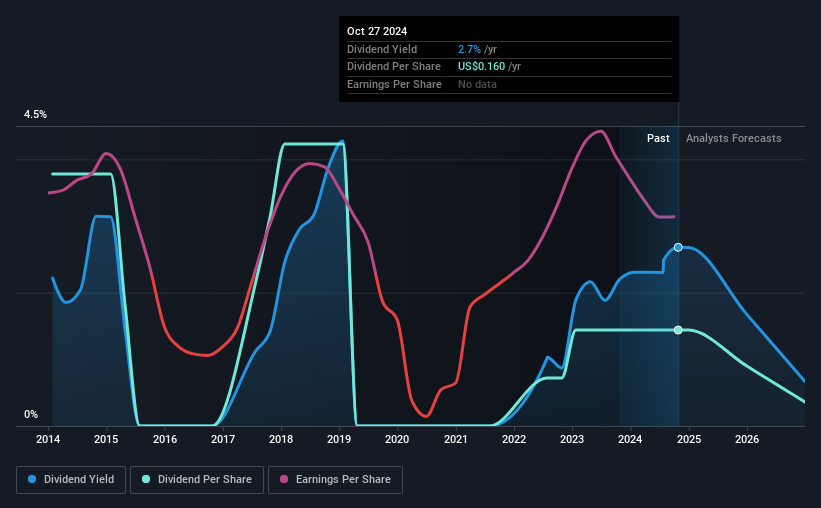The width and height of the screenshot is (821, 508).
Task: Click the 2023 x-axis year label
Action: (x=572, y=439)
